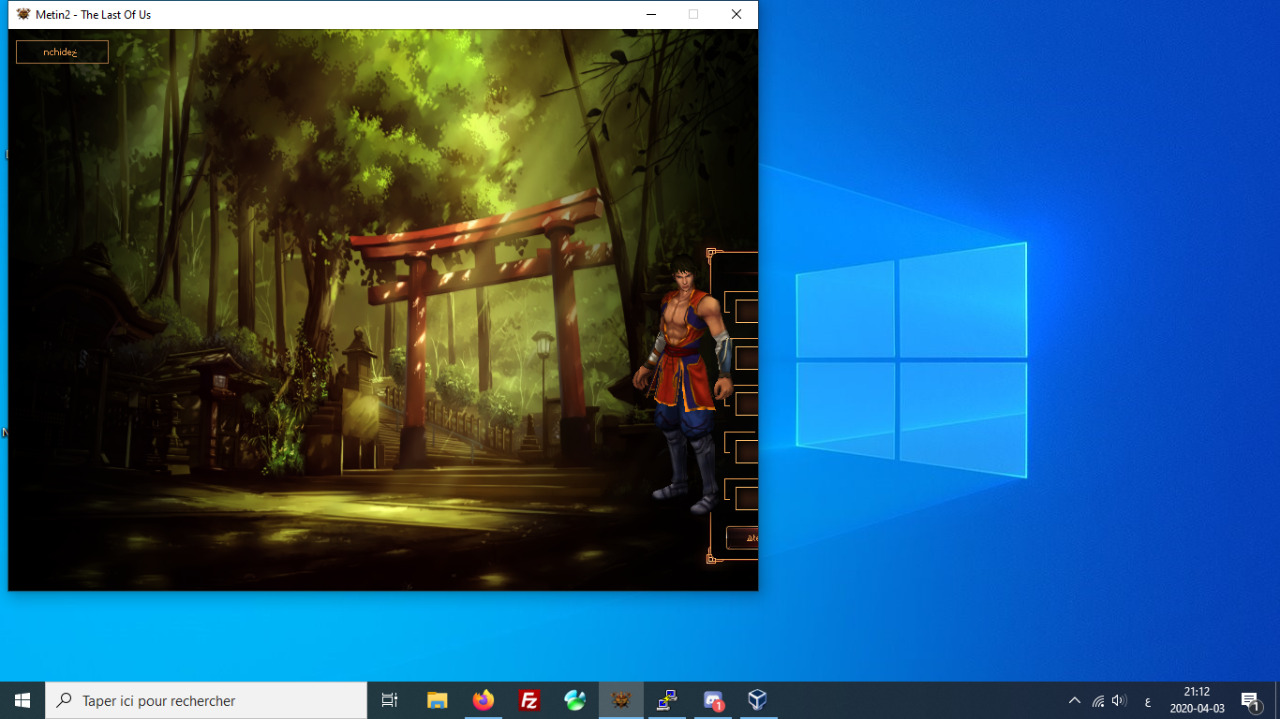Close the Metin2 - The Last Of Us window

[x=736, y=14]
